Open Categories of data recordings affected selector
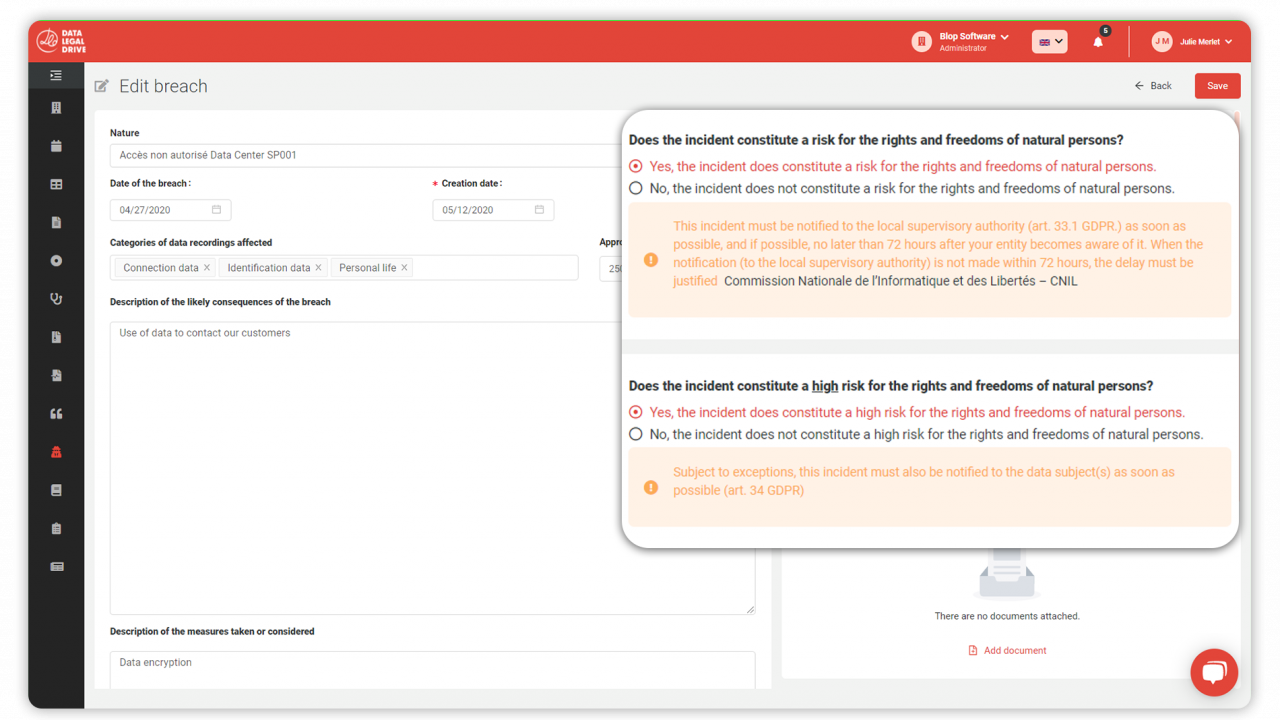Viewport: 1280px width, 720px height. tap(344, 268)
